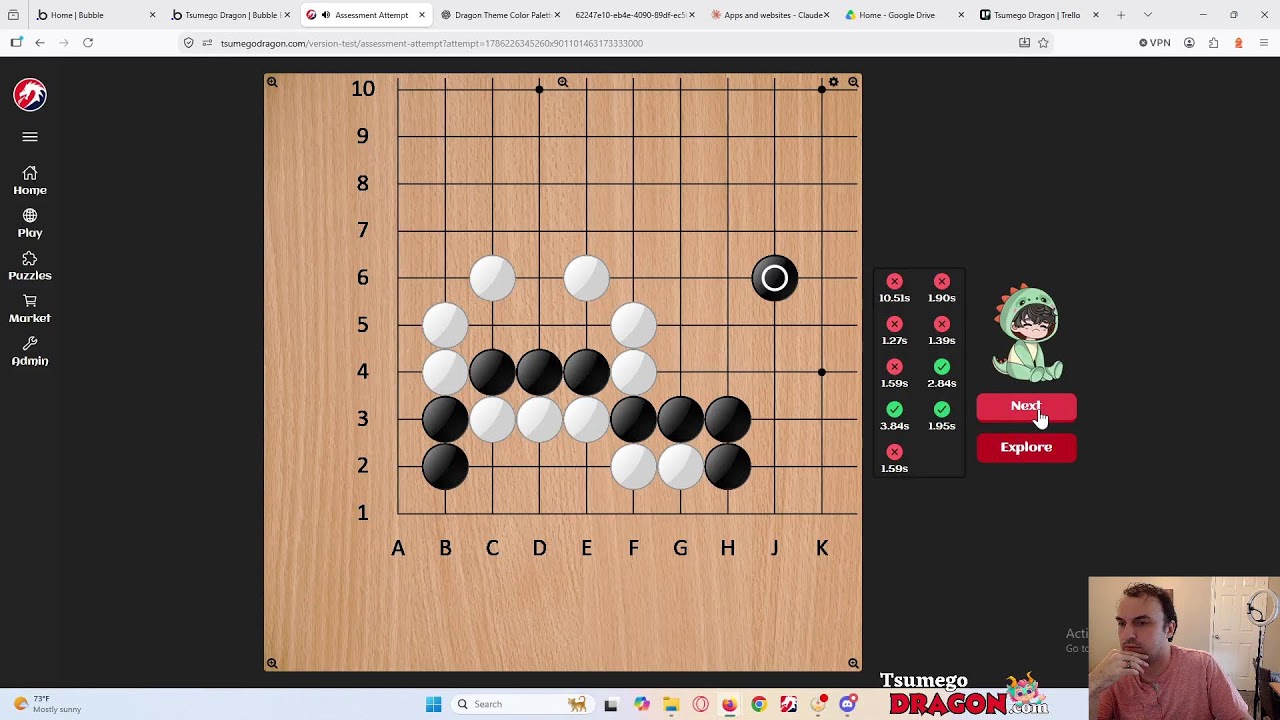Close the Home - Google Drive tab
The width and height of the screenshot is (1280, 720).
tap(961, 15)
